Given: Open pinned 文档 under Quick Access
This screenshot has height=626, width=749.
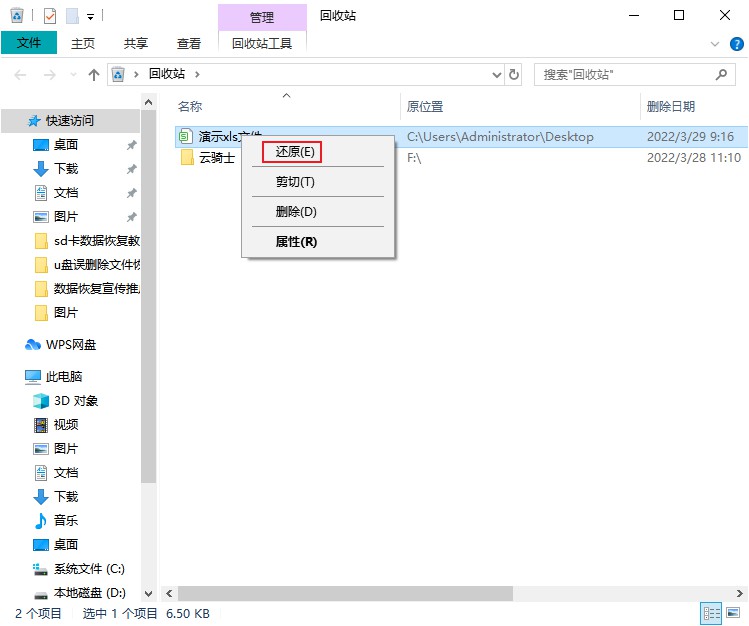Looking at the screenshot, I should [x=65, y=192].
